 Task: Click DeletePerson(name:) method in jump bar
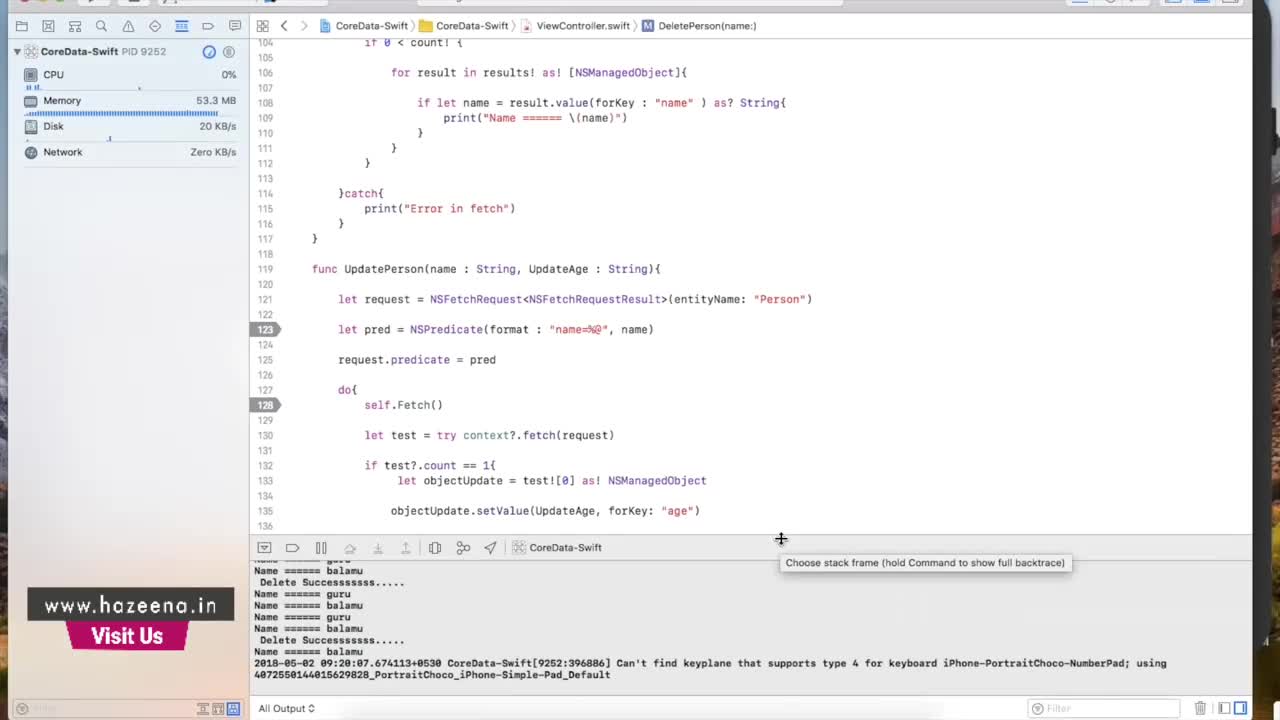[x=699, y=26]
